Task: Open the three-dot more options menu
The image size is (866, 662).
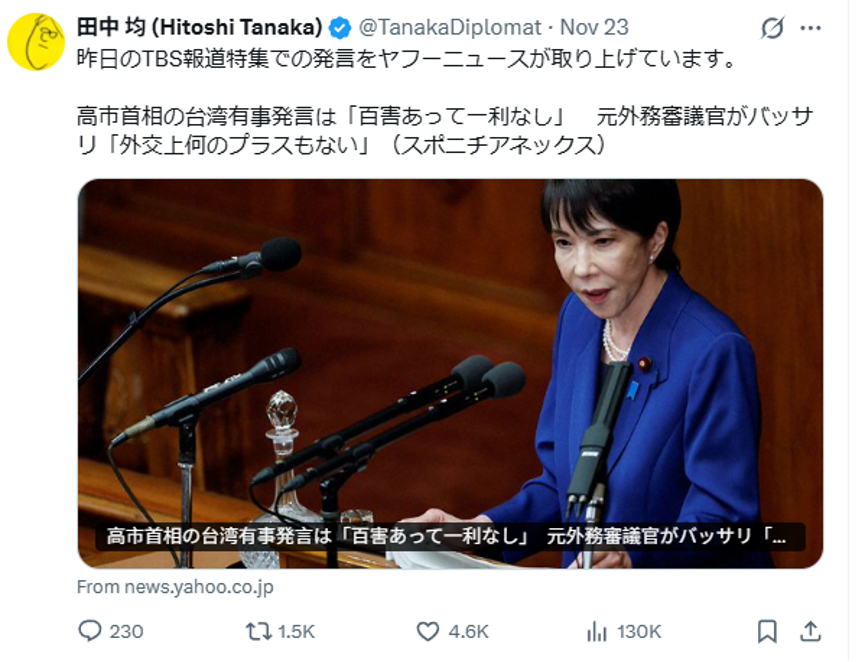Action: click(810, 28)
